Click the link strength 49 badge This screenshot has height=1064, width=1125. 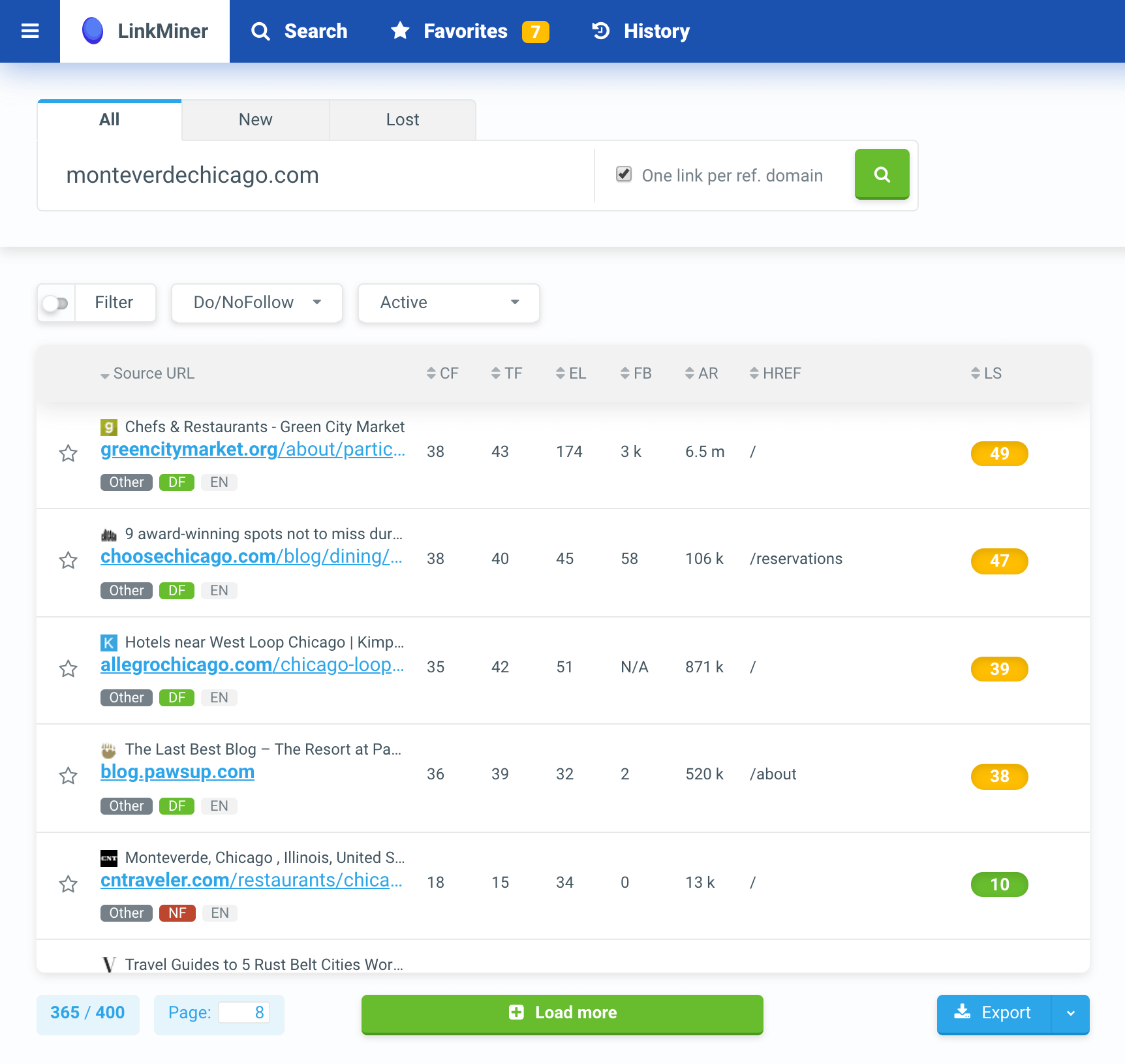(999, 454)
